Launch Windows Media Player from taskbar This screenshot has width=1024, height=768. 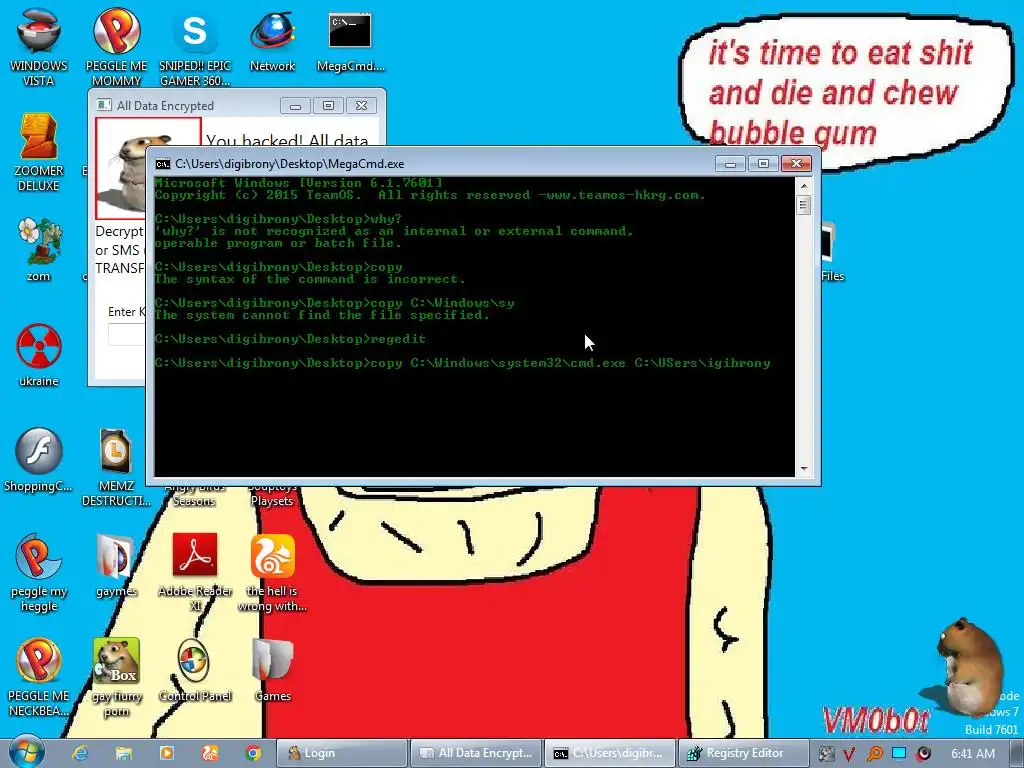167,753
